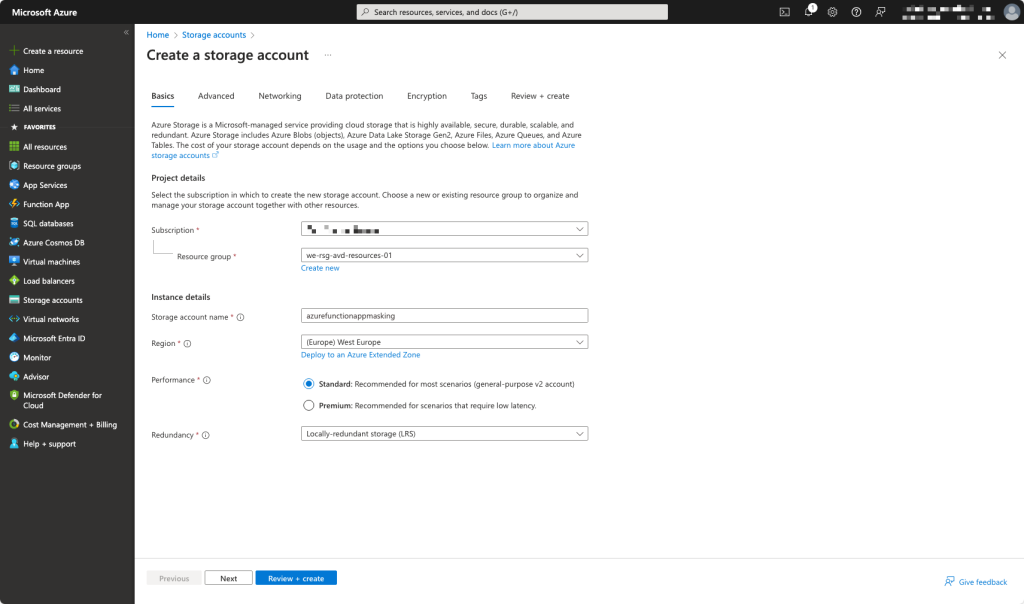Image resolution: width=1024 pixels, height=604 pixels.
Task: Click the Microsoft Azure portal logo text
Action: click(44, 12)
